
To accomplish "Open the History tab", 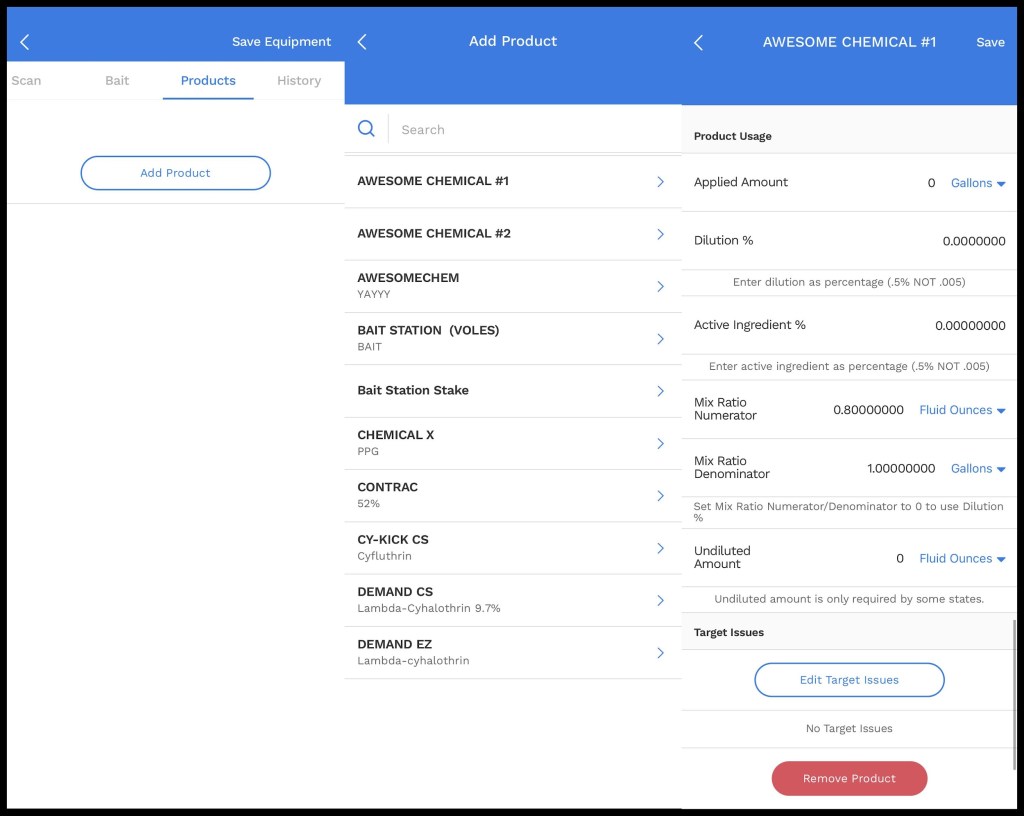I will click(x=299, y=81).
